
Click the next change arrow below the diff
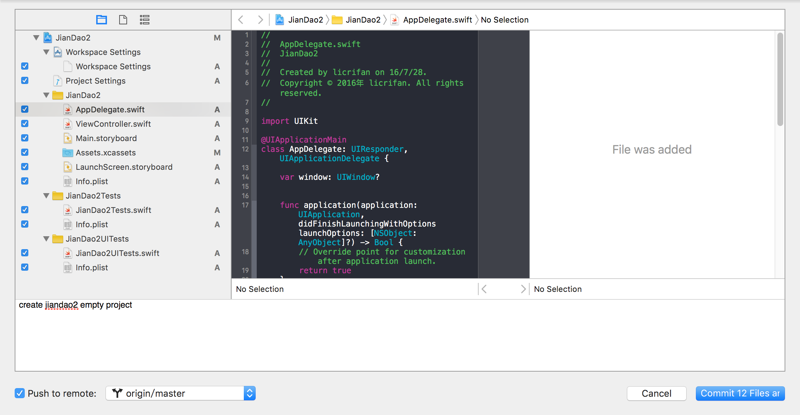tap(523, 289)
